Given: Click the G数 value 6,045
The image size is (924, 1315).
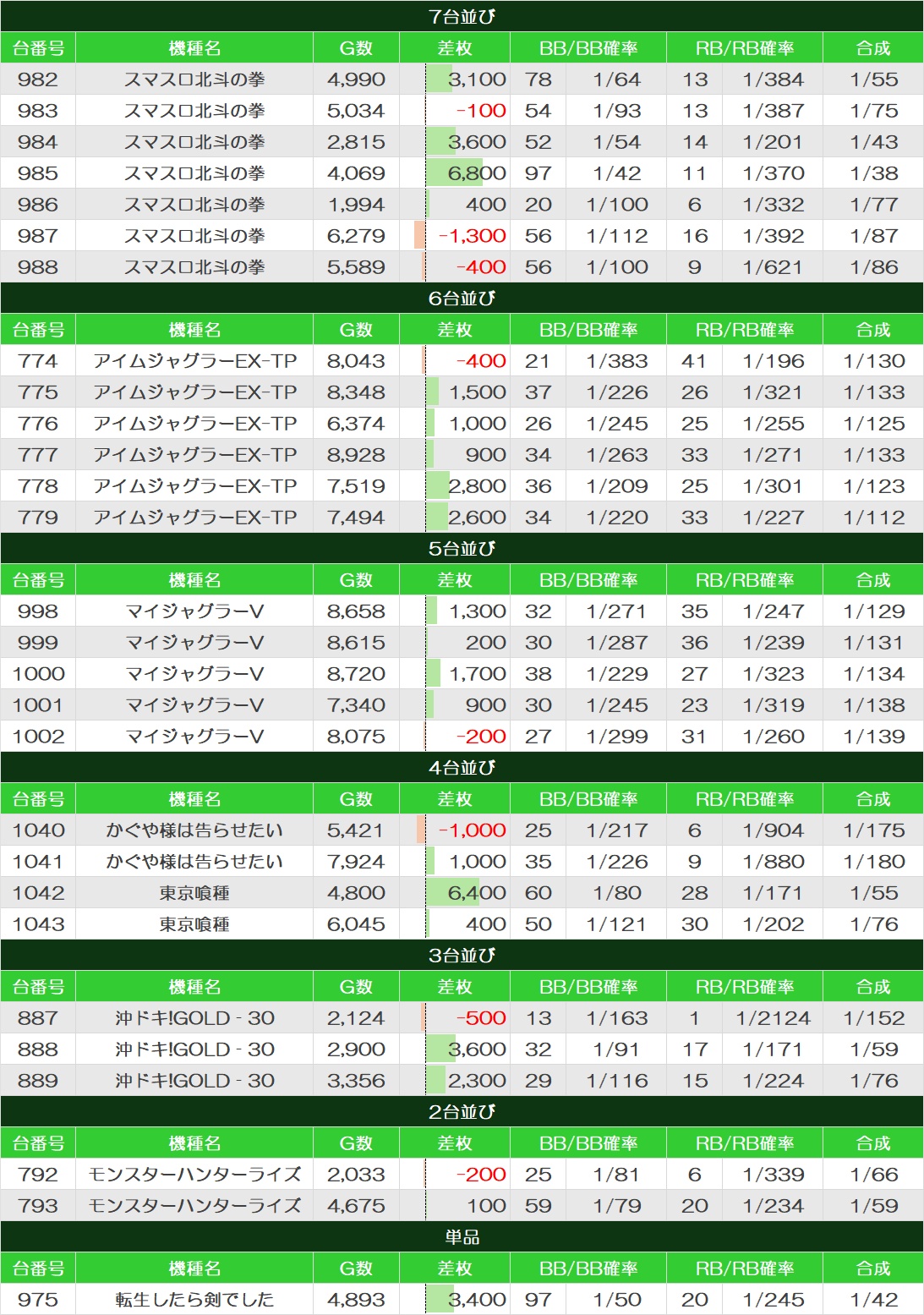Looking at the screenshot, I should tap(356, 924).
